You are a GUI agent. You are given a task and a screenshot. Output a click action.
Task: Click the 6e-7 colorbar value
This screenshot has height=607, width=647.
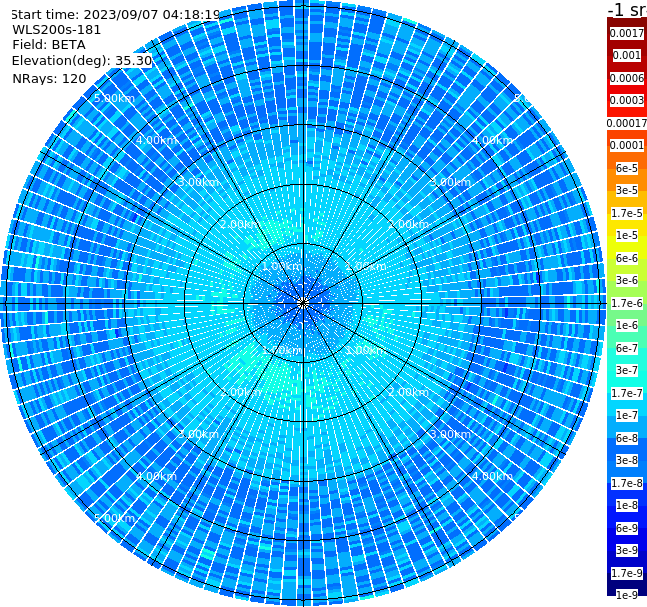[x=627, y=348]
